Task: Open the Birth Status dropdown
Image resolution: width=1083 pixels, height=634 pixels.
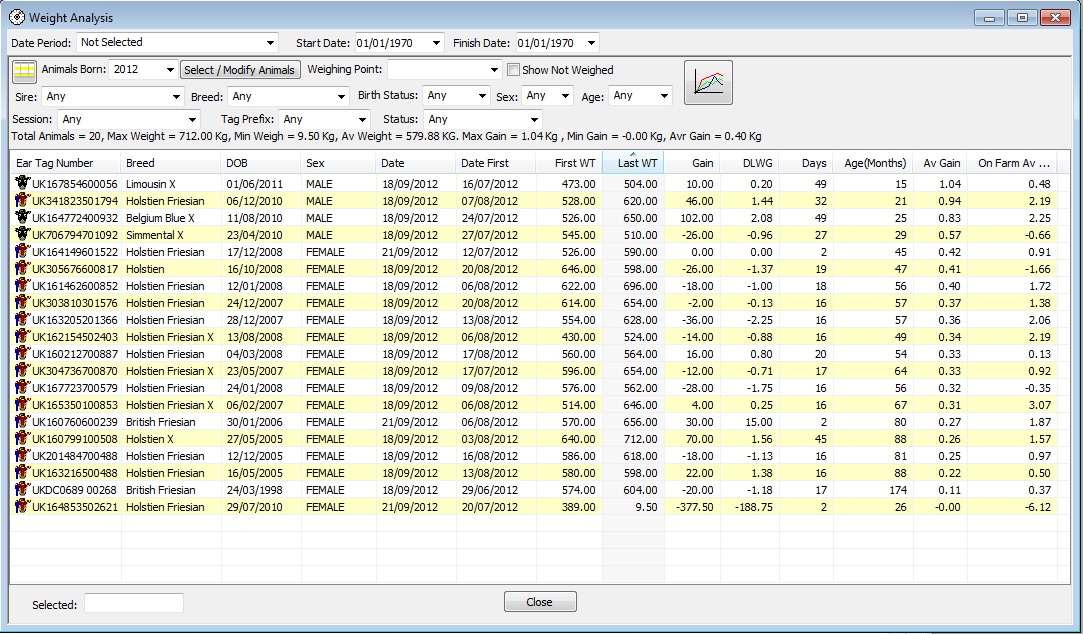Action: [x=482, y=96]
